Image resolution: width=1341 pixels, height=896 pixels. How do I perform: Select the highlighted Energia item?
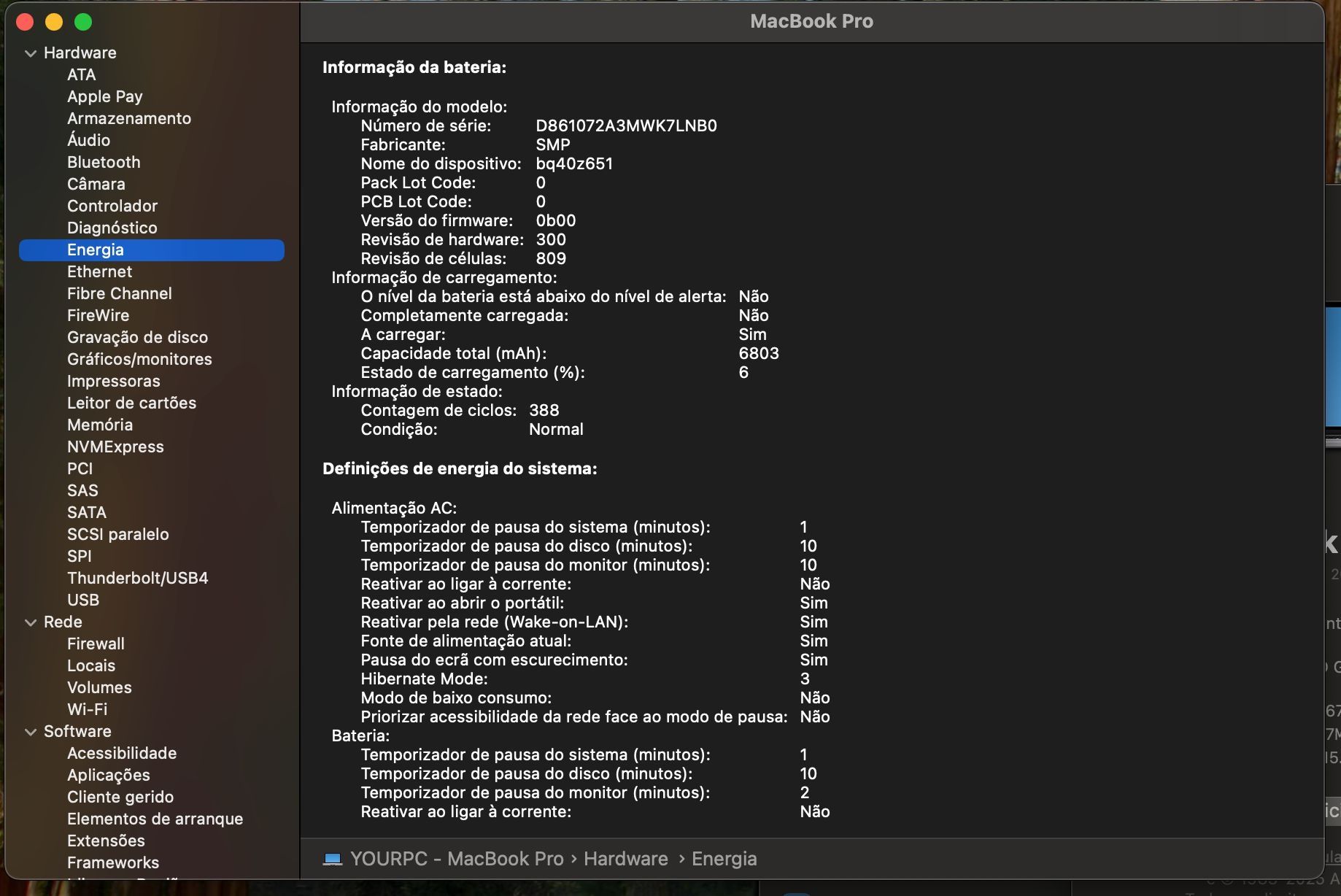pyautogui.click(x=152, y=250)
